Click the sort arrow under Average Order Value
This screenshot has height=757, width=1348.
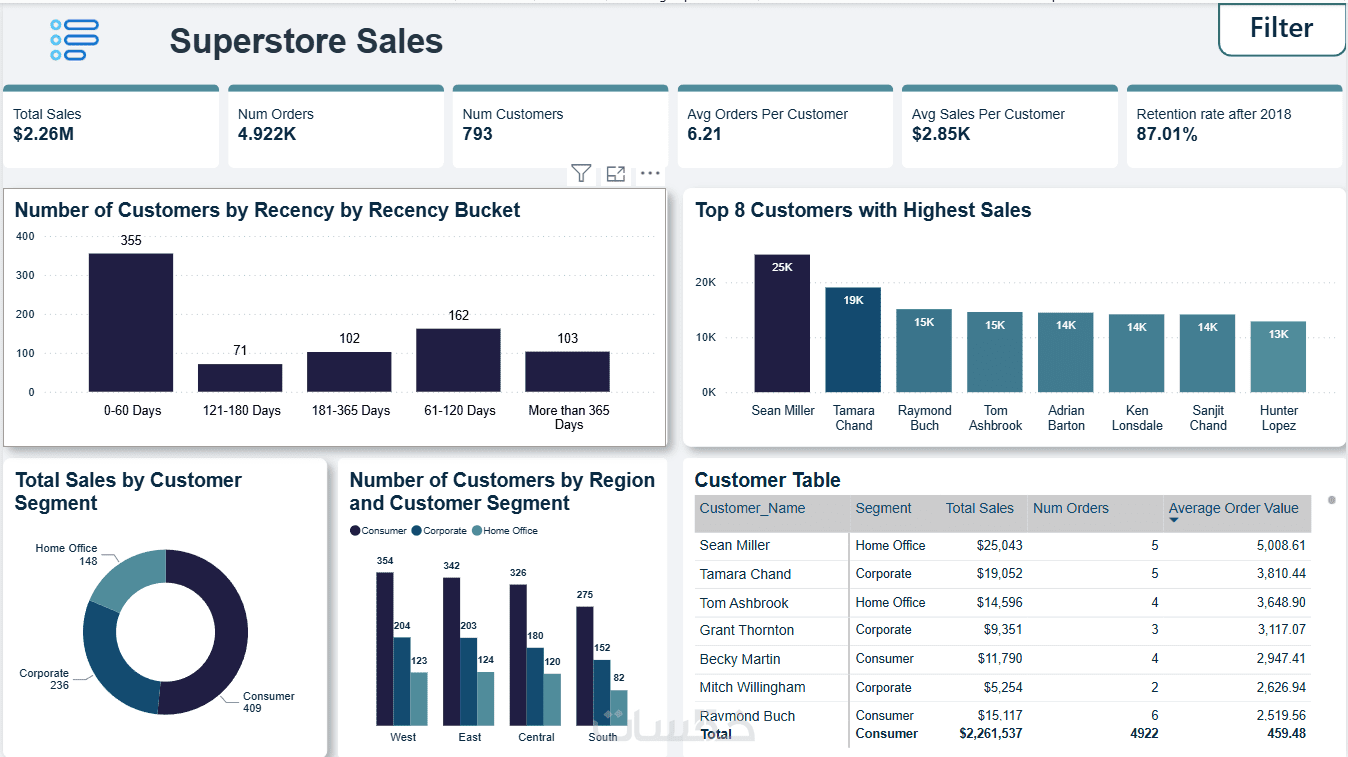[1174, 521]
